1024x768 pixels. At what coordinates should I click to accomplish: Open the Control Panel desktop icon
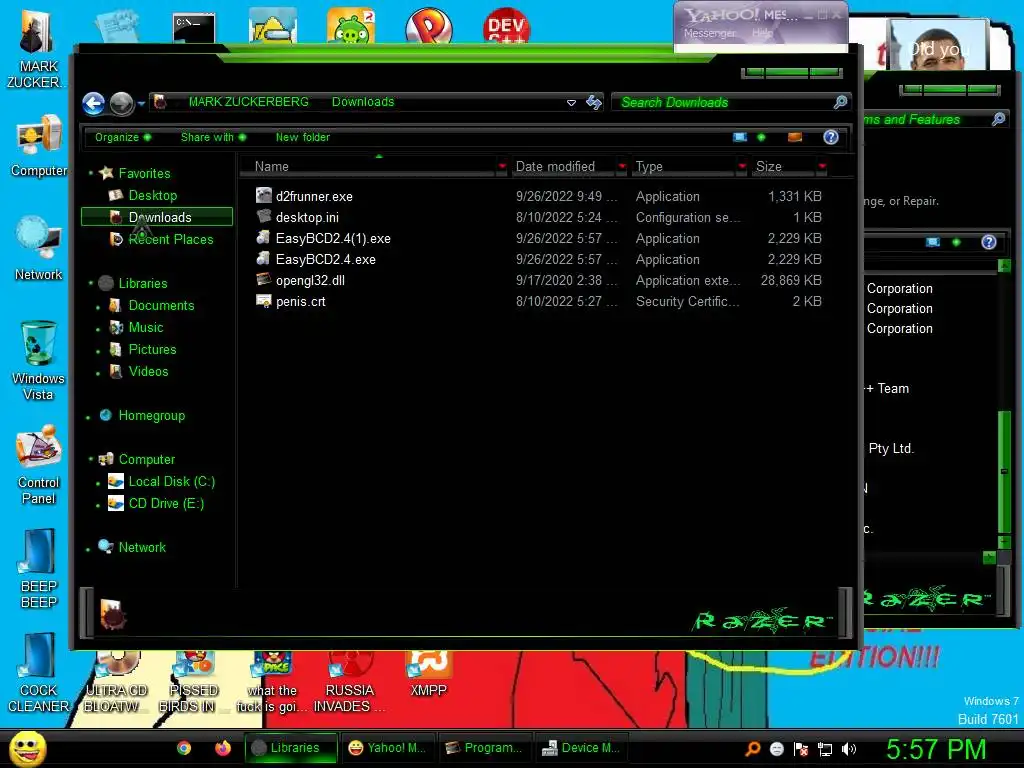point(39,465)
